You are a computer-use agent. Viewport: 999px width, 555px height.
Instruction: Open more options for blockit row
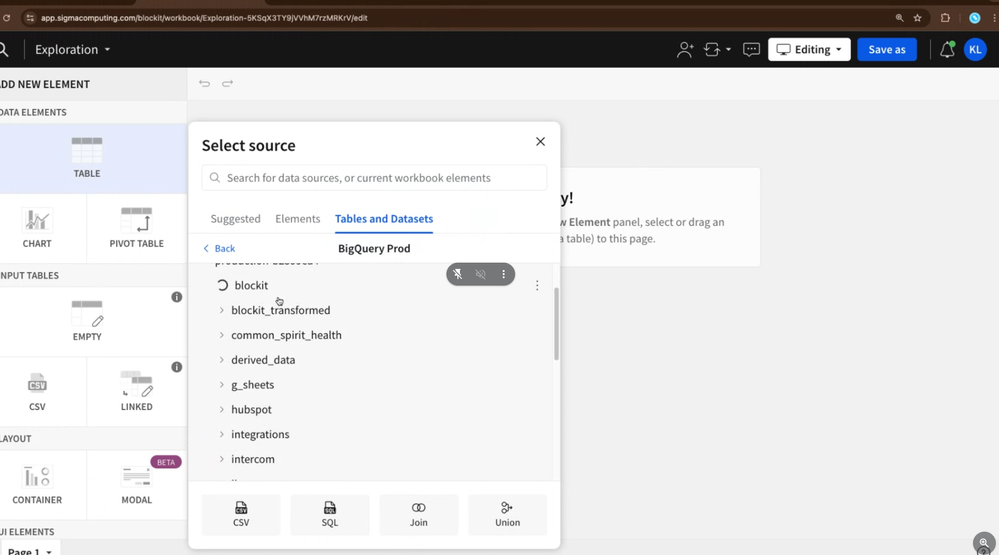click(537, 285)
